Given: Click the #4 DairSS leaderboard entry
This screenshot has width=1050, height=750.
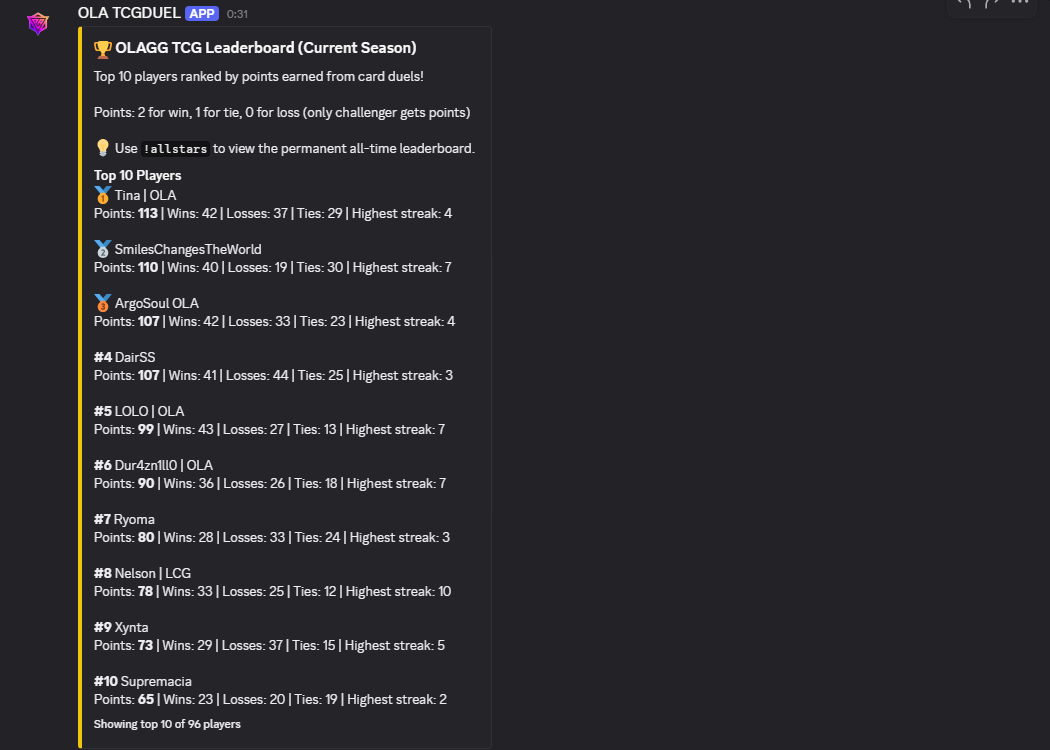Looking at the screenshot, I should coord(125,357).
